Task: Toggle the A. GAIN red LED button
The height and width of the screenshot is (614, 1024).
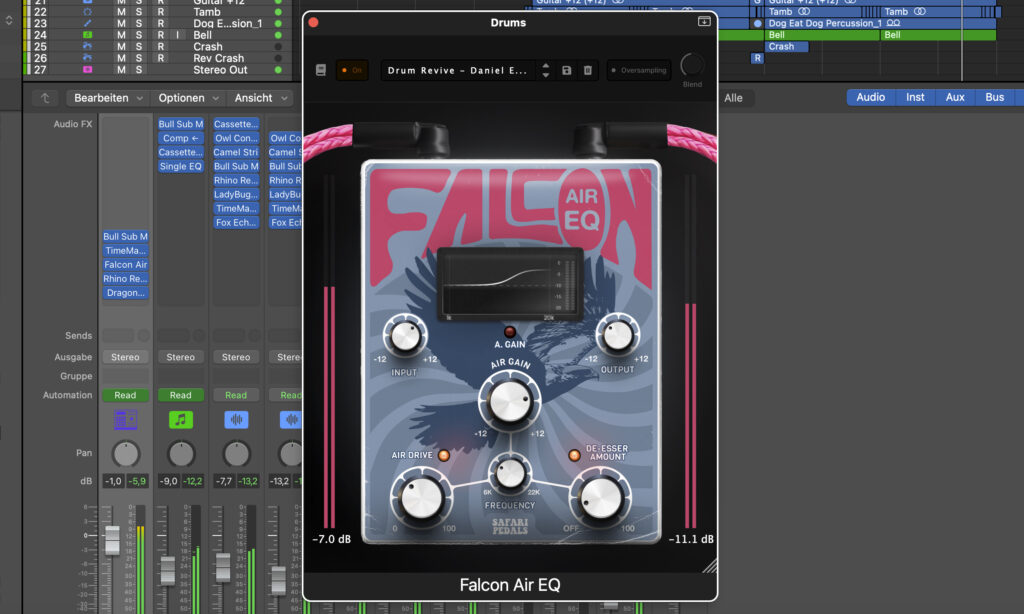Action: (x=509, y=331)
